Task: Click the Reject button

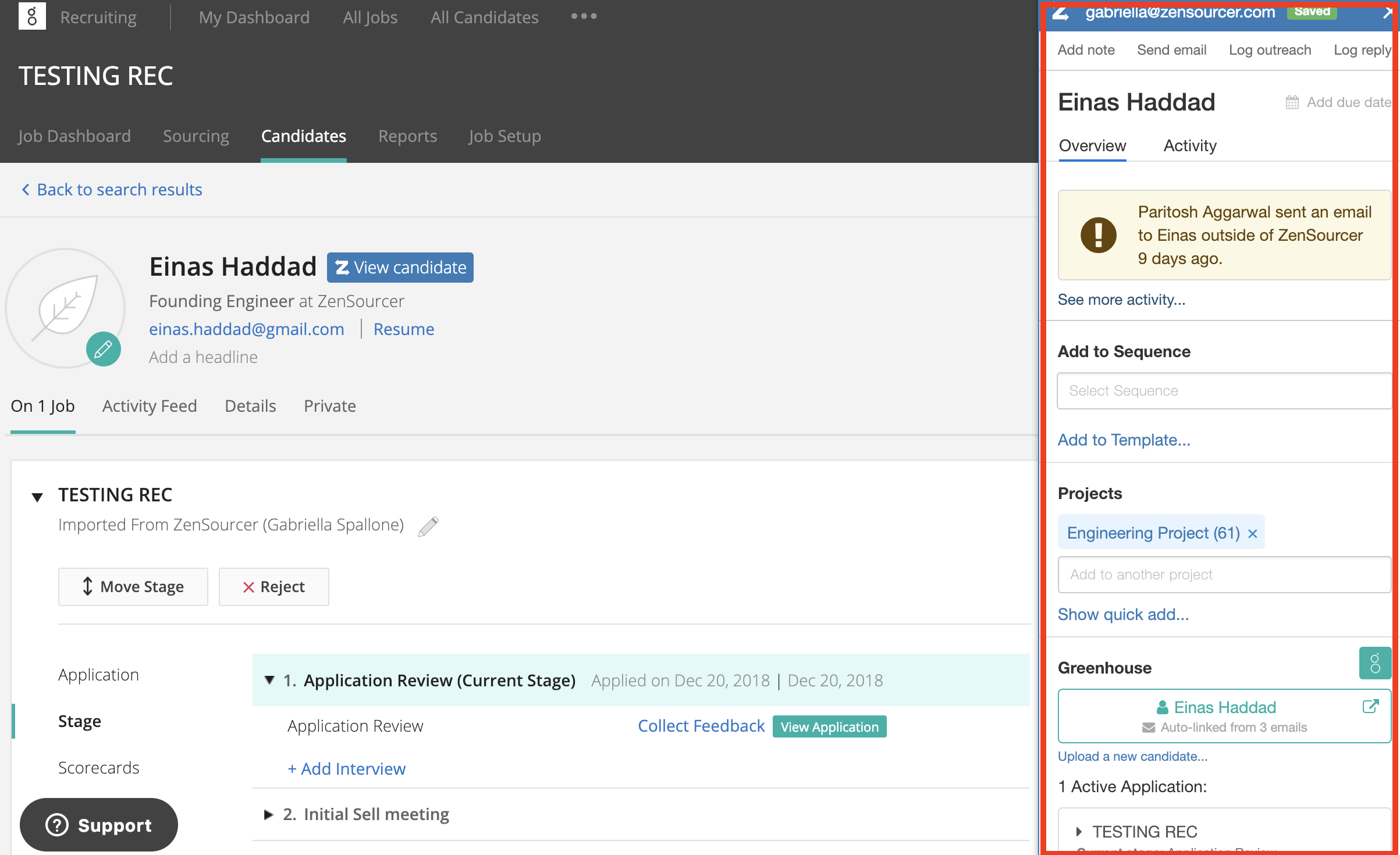Action: (x=274, y=587)
